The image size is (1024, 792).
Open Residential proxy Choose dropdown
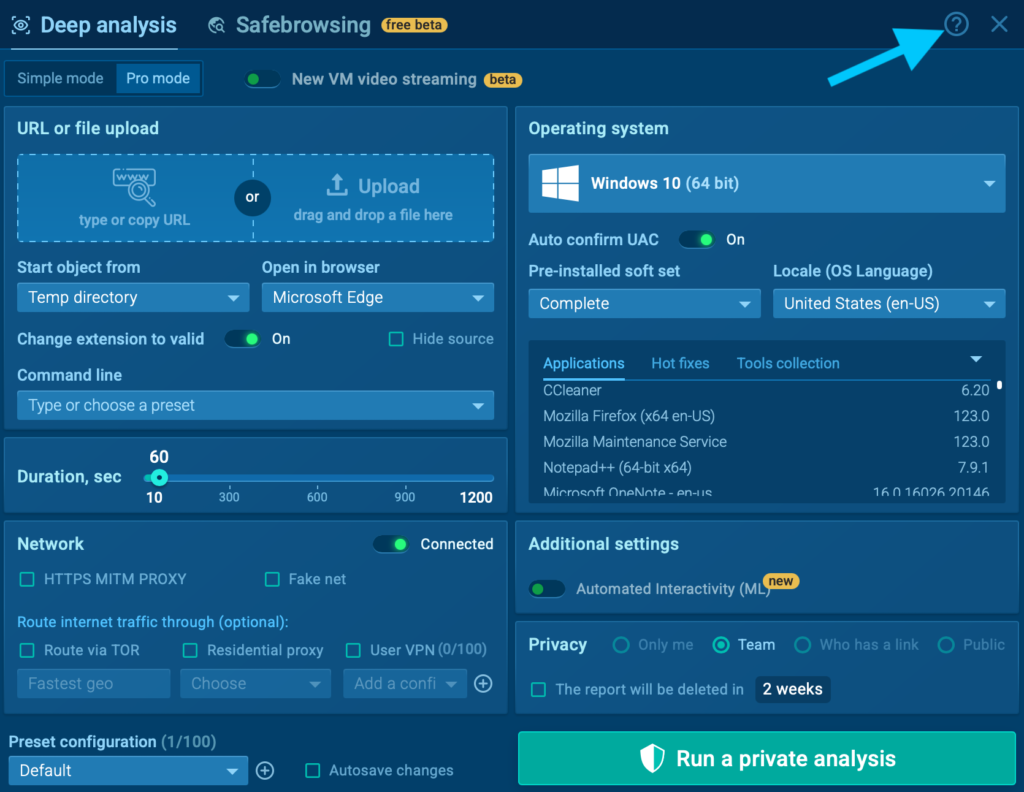(255, 684)
